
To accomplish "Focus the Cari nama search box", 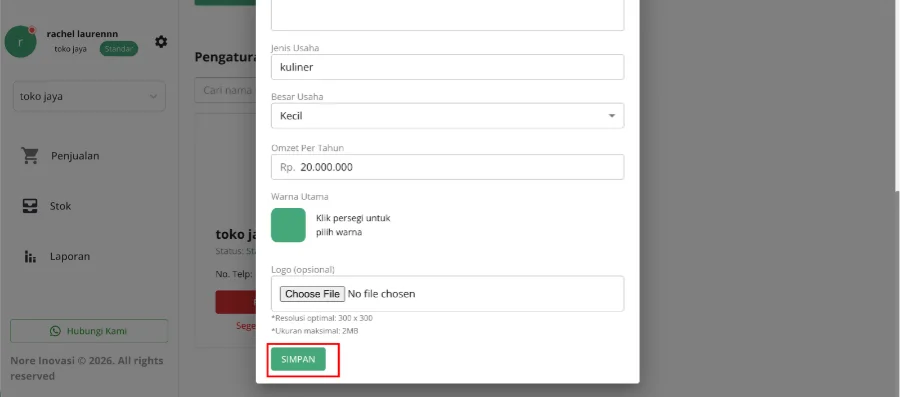I will (225, 90).
